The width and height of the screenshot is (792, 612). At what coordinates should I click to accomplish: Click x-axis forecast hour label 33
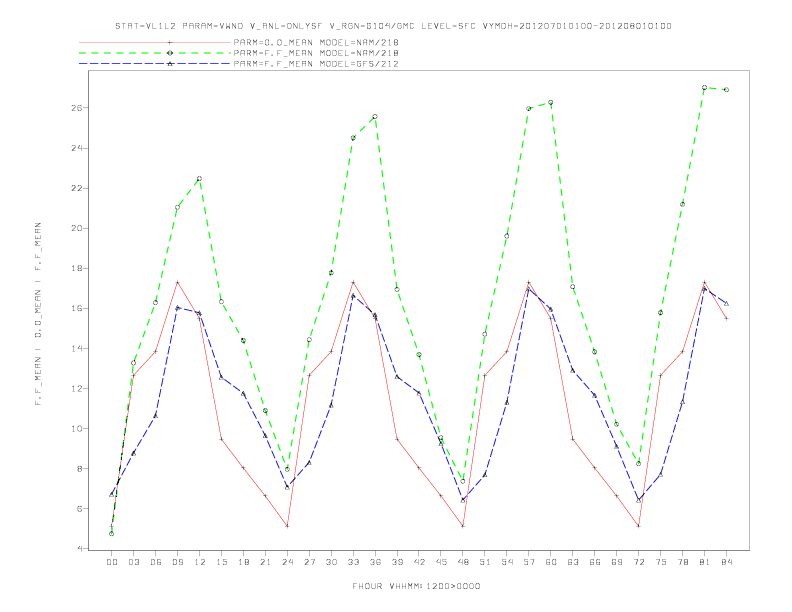[x=353, y=562]
